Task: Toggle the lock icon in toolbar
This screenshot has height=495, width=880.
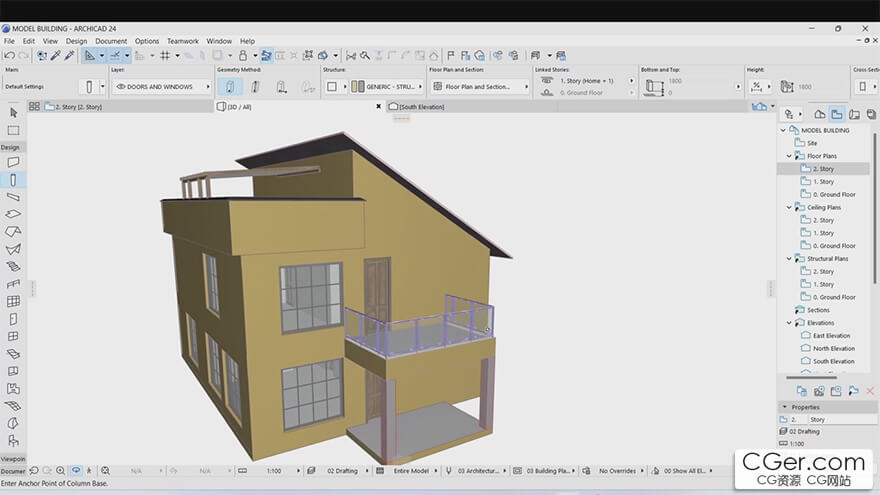Action: [243, 56]
